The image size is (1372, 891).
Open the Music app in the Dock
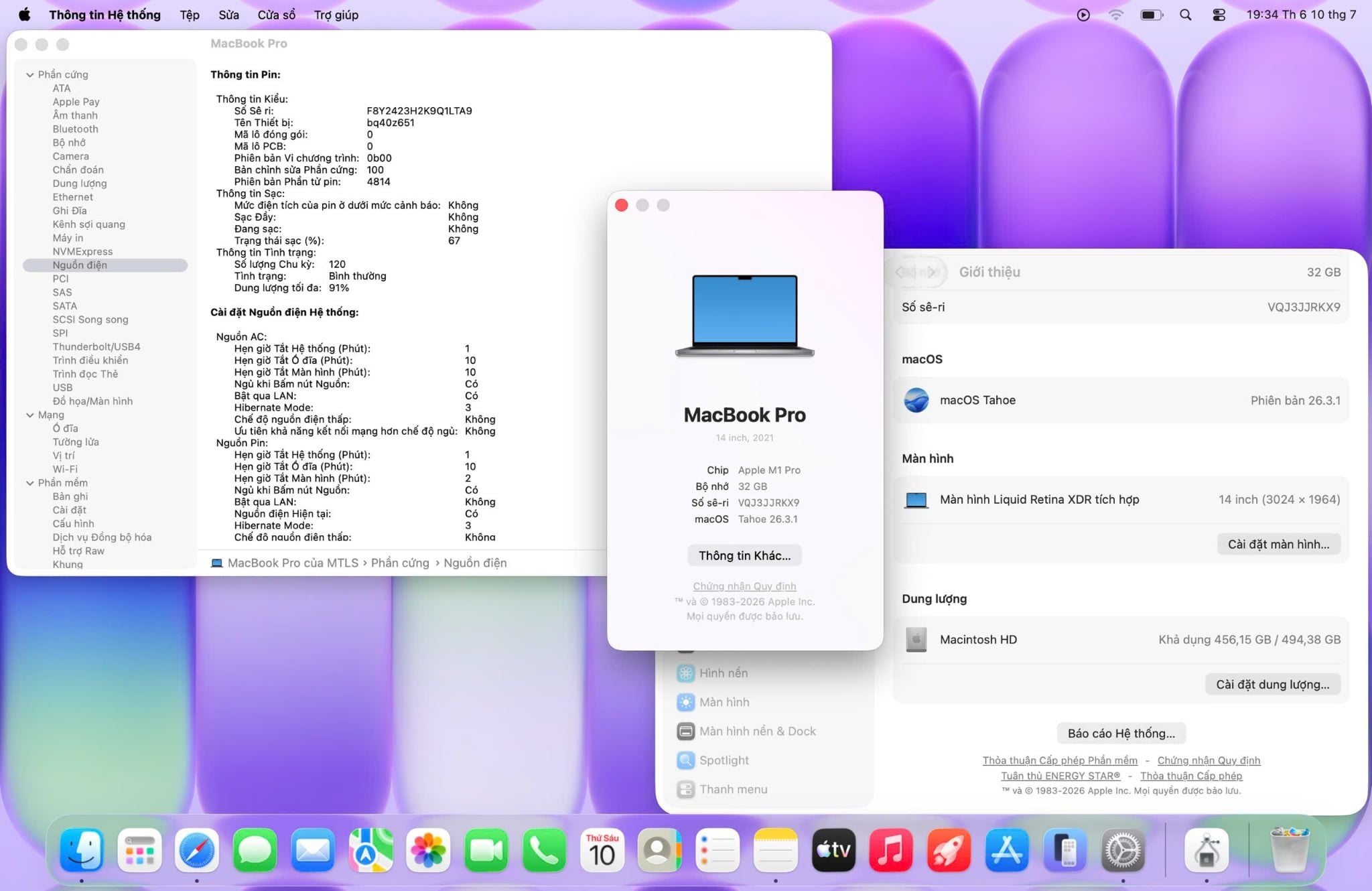pyautogui.click(x=891, y=850)
